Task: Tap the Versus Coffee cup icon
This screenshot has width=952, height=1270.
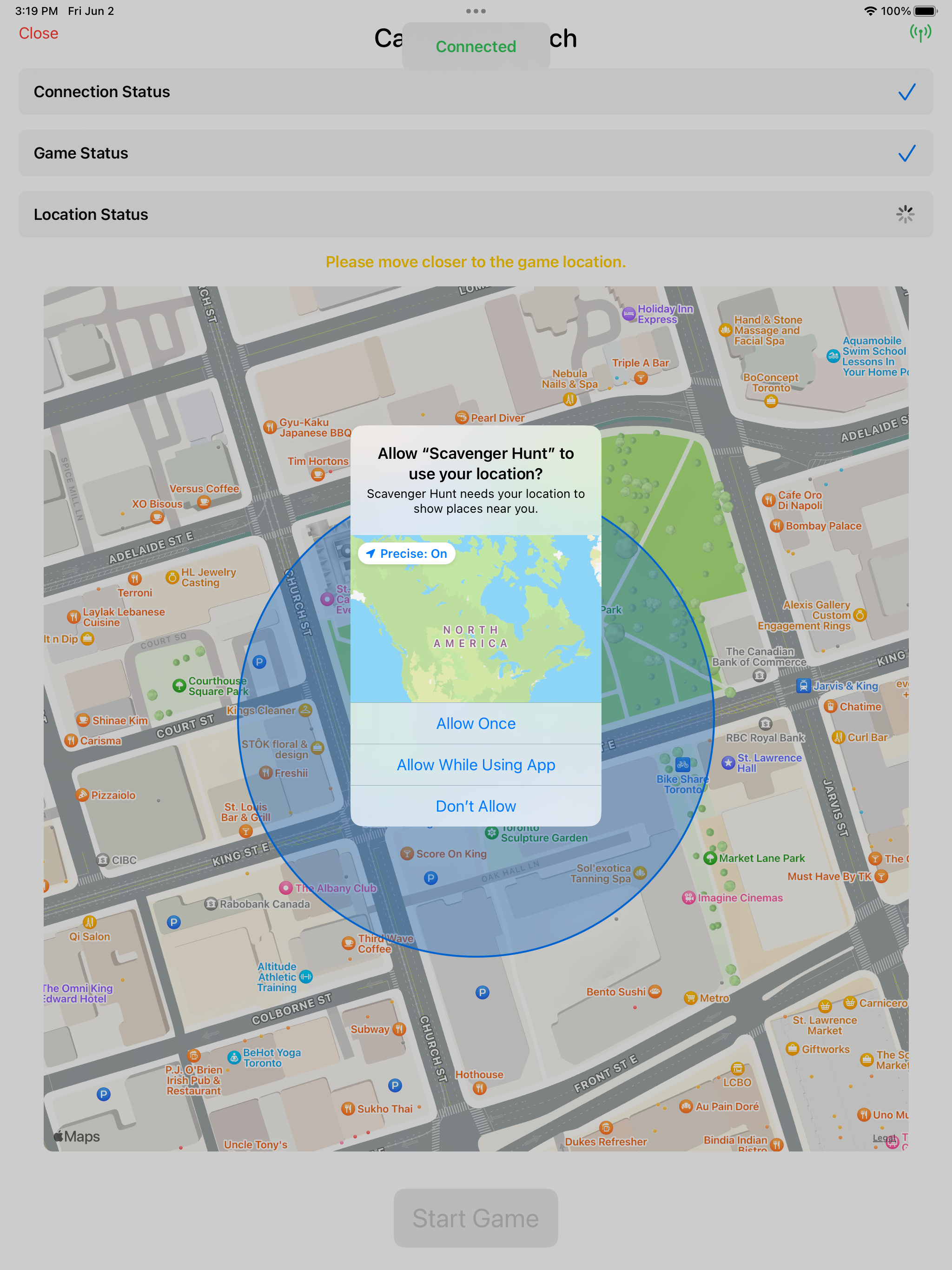Action: point(204,502)
